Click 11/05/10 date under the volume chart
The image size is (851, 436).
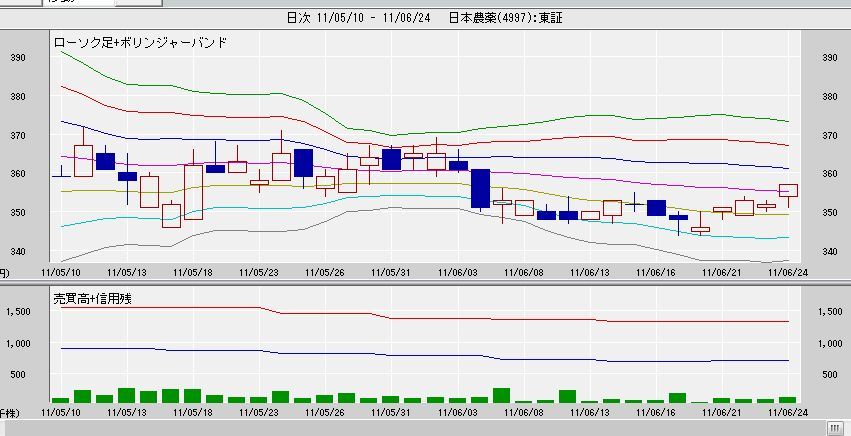tap(61, 413)
